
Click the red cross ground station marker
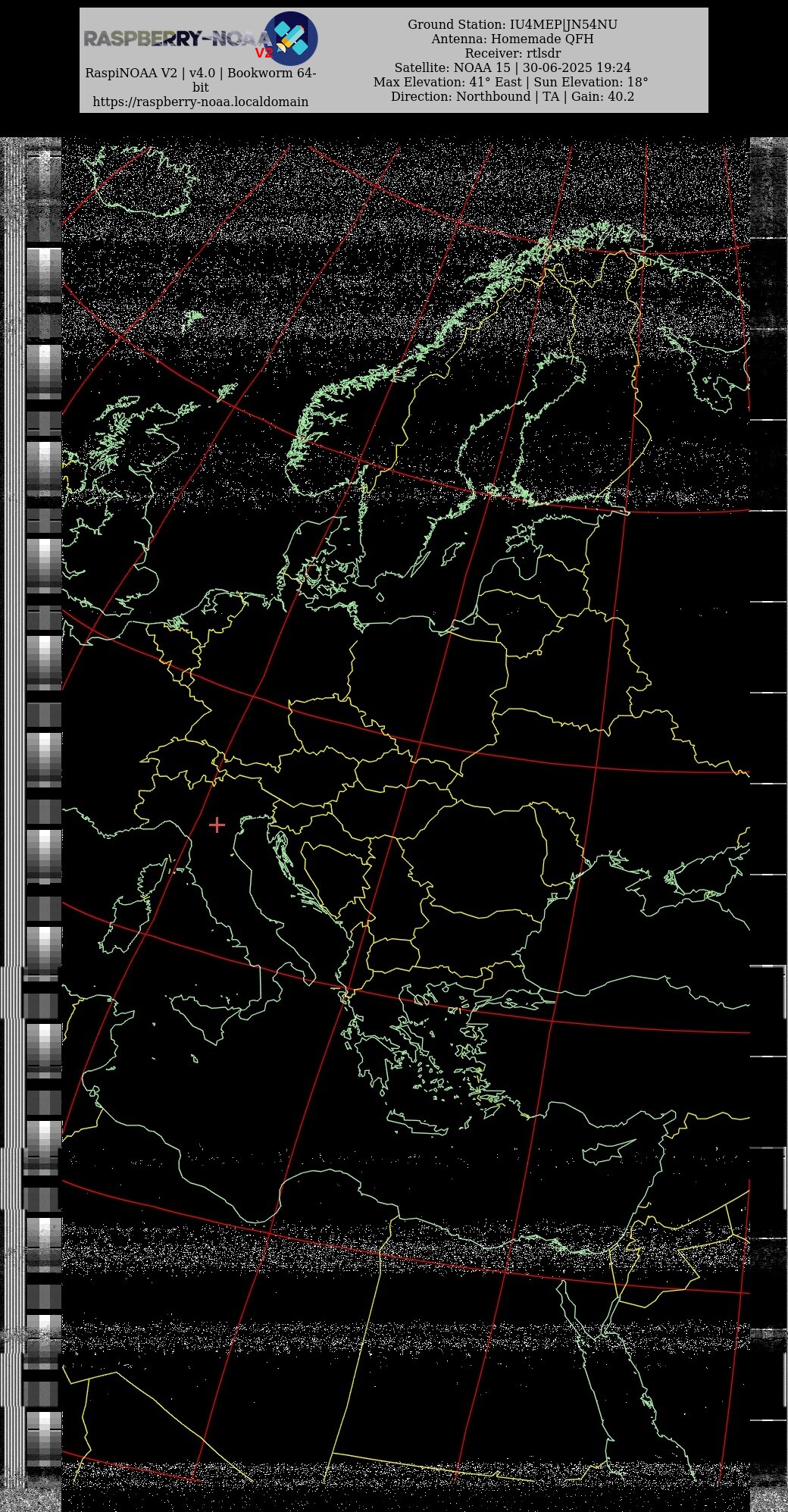click(217, 825)
